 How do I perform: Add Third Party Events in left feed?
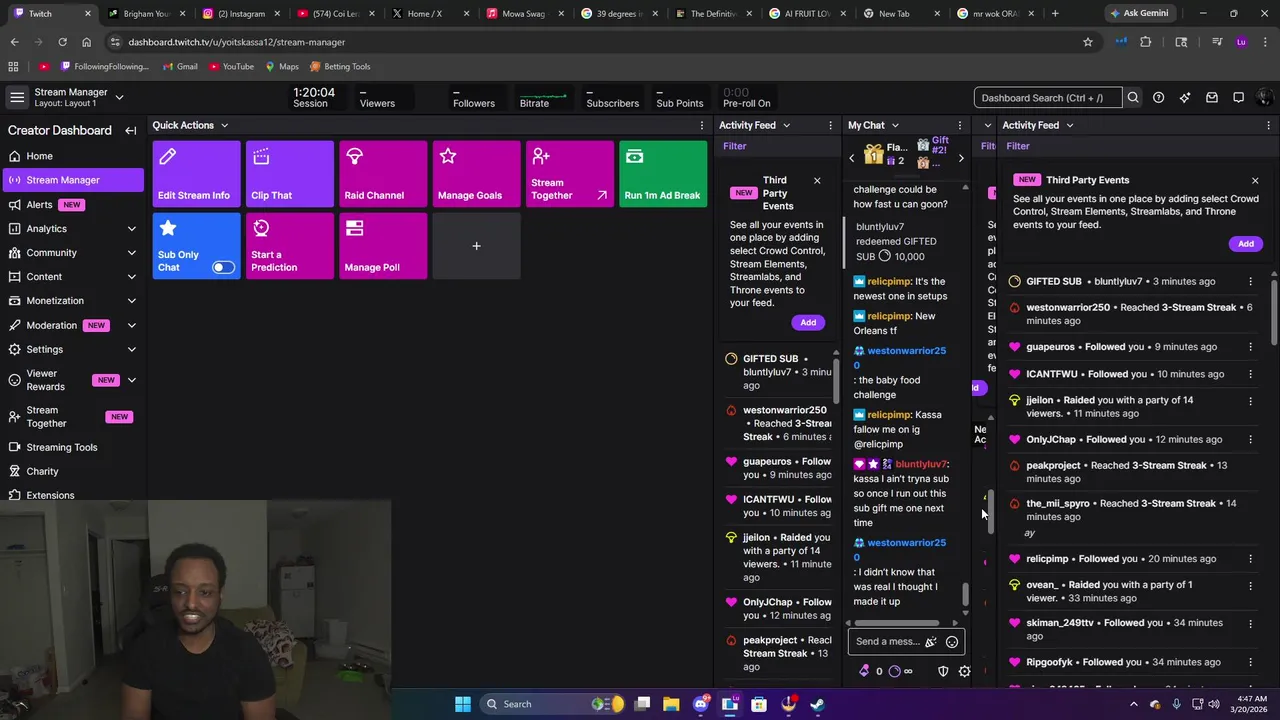[808, 323]
